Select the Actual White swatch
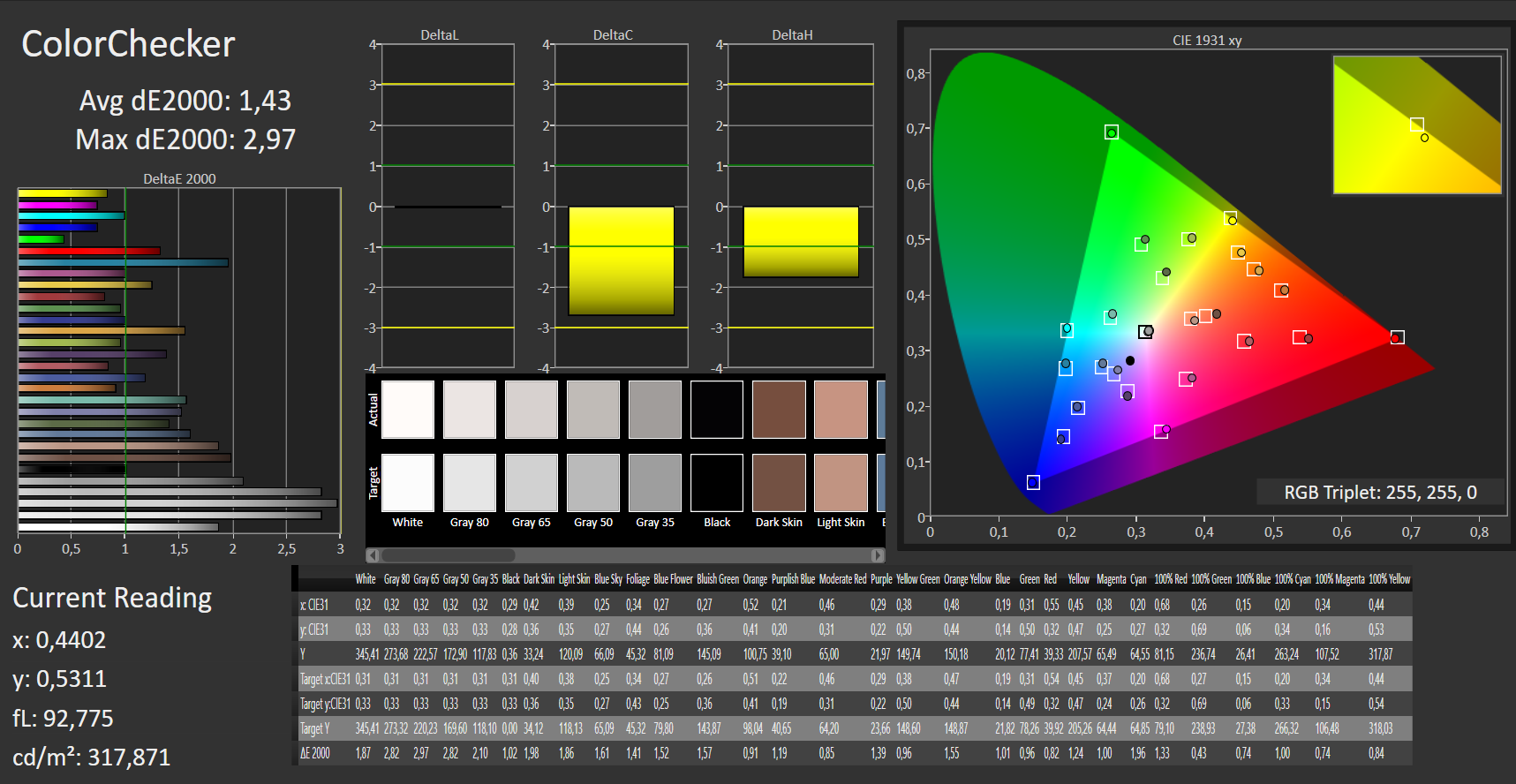 (408, 410)
